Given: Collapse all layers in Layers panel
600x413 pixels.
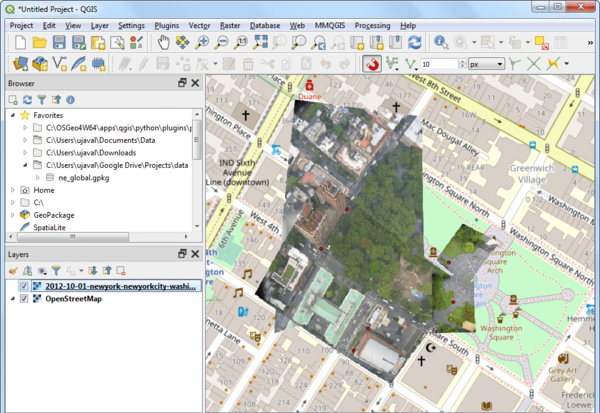Looking at the screenshot, I should (107, 271).
